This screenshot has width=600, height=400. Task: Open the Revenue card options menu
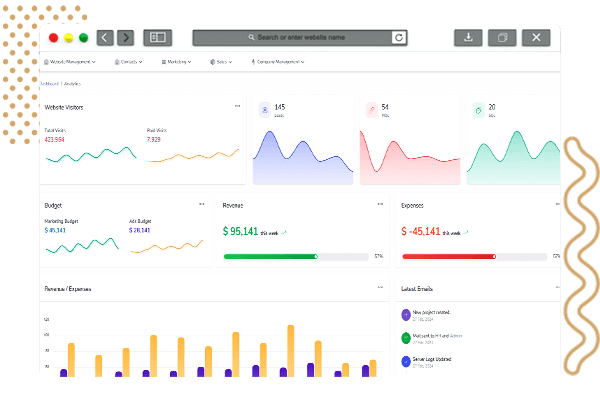380,204
